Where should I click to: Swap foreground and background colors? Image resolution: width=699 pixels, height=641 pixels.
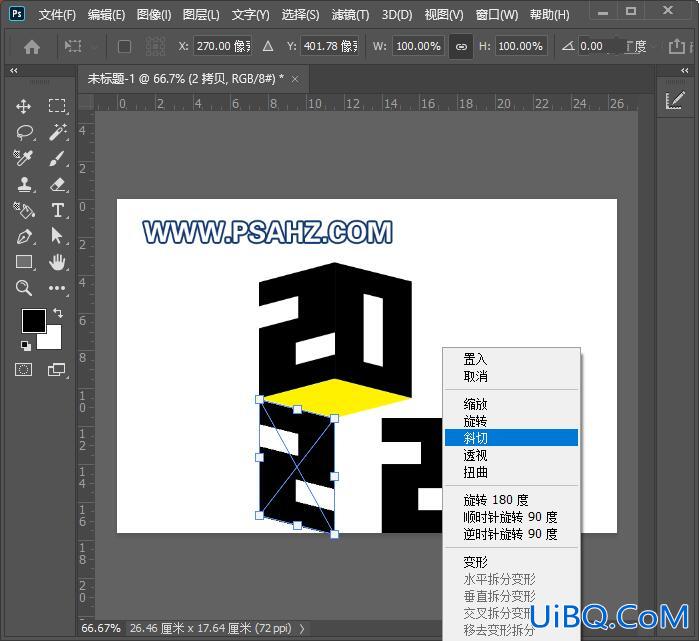click(x=58, y=312)
